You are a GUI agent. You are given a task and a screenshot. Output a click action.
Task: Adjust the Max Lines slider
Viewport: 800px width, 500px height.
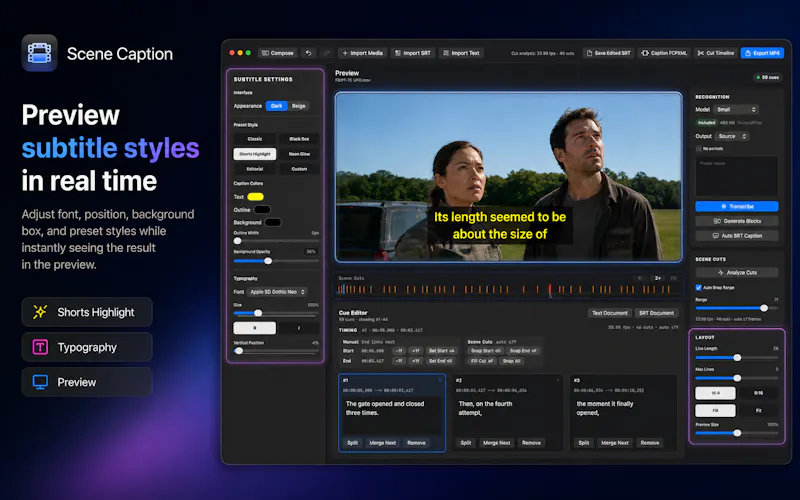pyautogui.click(x=737, y=378)
